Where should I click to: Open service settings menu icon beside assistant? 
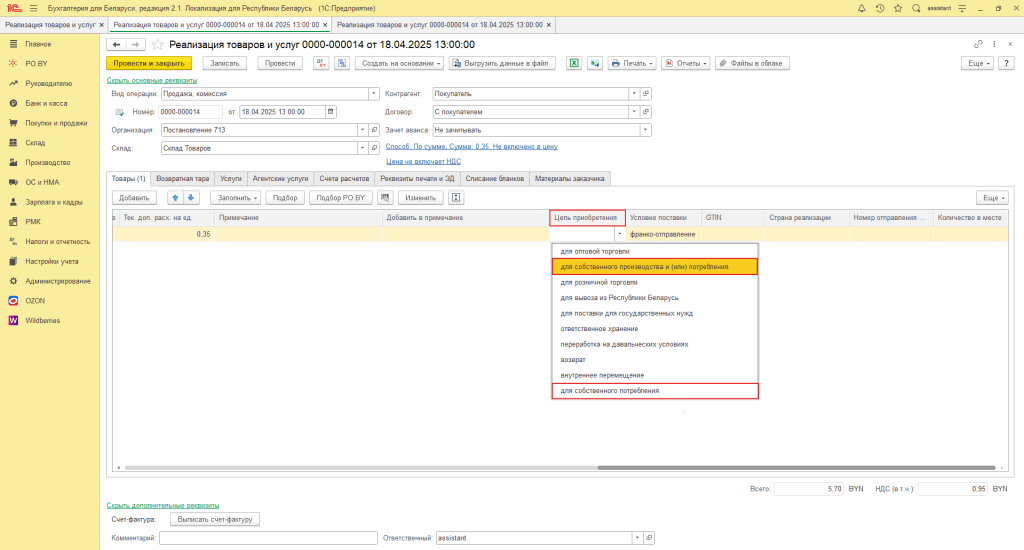click(x=962, y=8)
